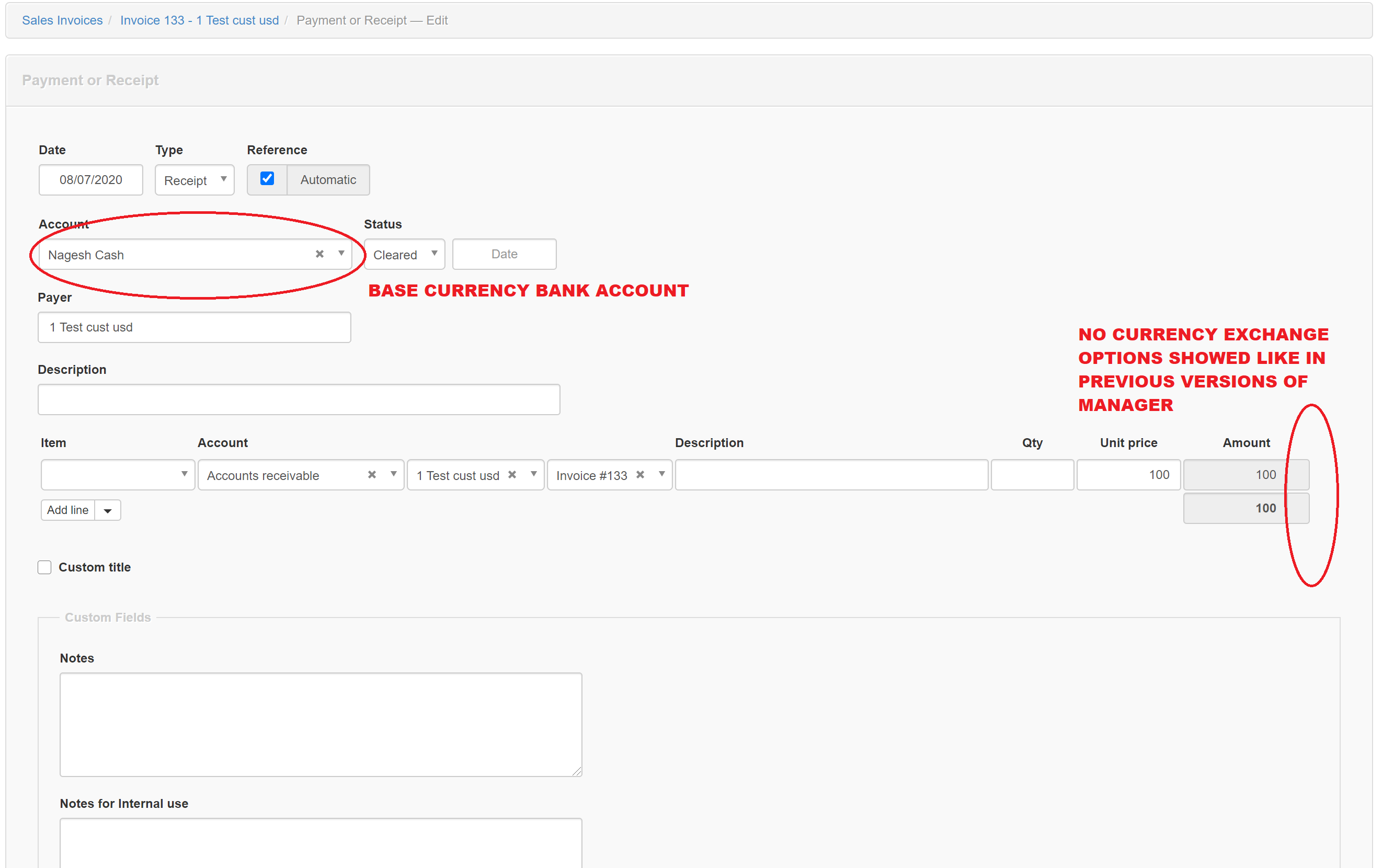The width and height of the screenshot is (1394, 868).
Task: Enable the Custom title checkbox
Action: click(x=45, y=567)
